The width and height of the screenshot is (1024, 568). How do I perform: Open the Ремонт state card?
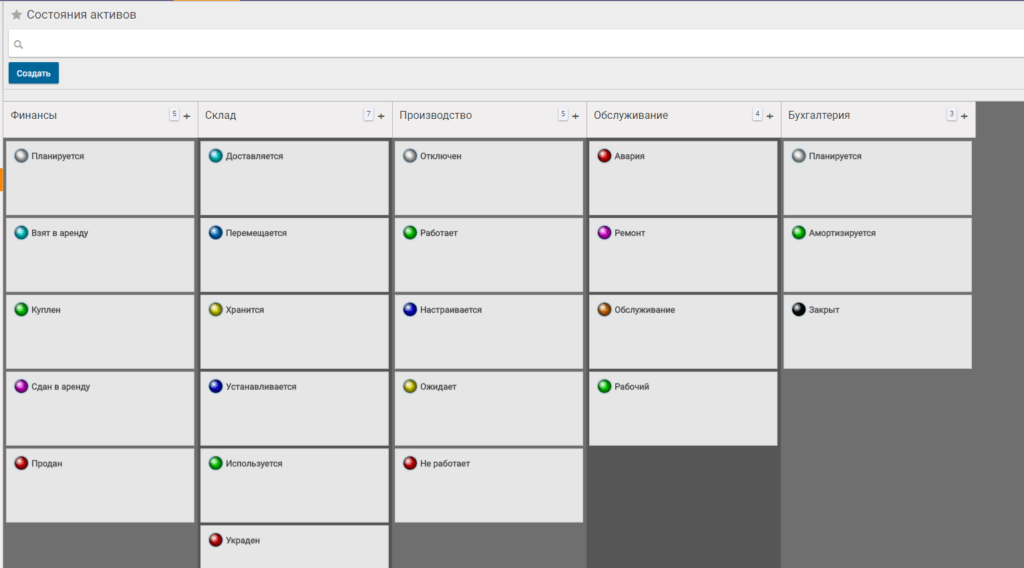click(683, 255)
